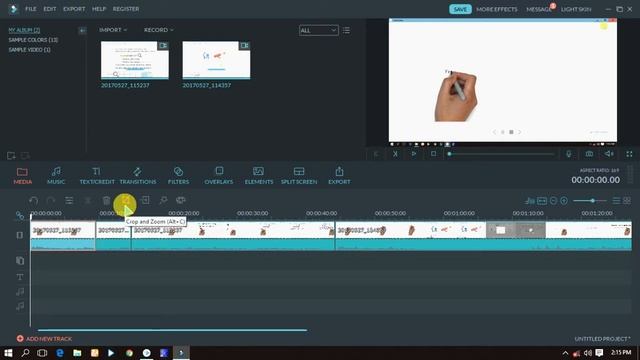Image resolution: width=640 pixels, height=360 pixels.
Task: Open Microsoft Edge from taskbar
Action: pos(60,353)
